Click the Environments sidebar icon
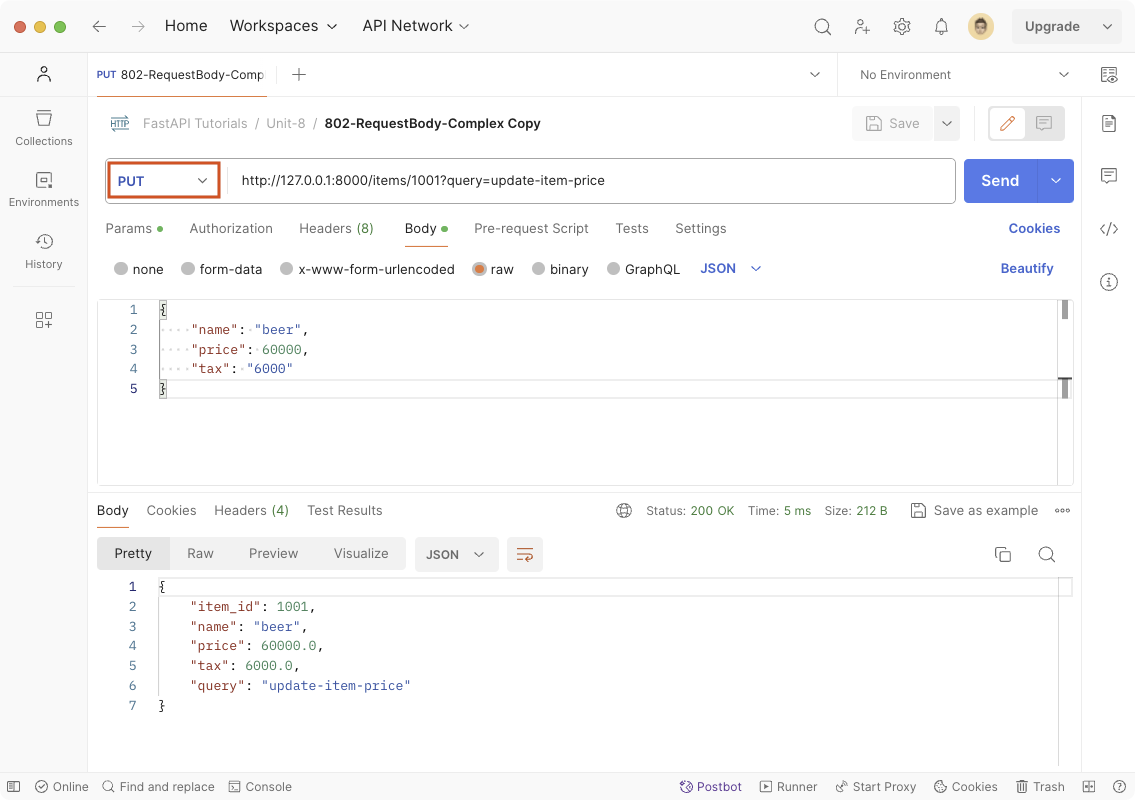 click(44, 189)
